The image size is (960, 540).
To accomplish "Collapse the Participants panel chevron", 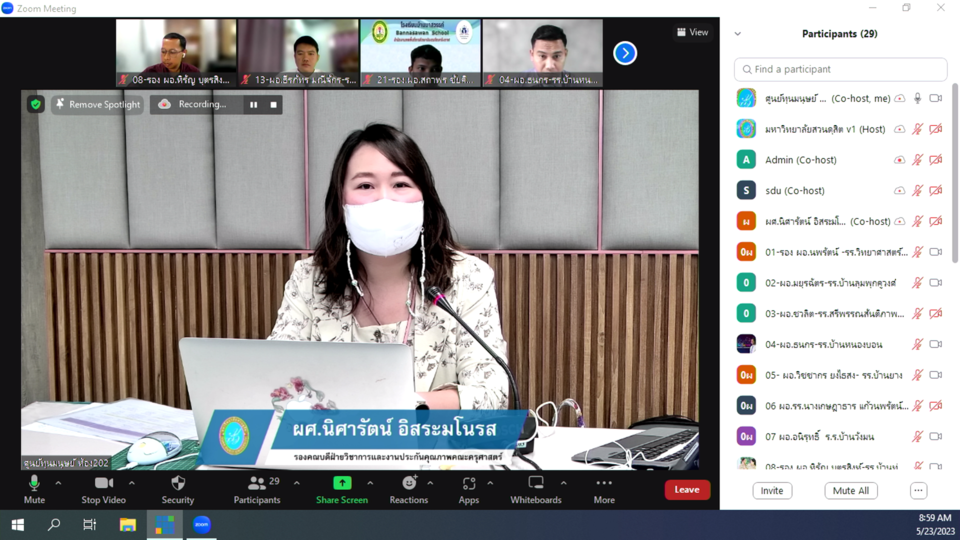I will 738,34.
